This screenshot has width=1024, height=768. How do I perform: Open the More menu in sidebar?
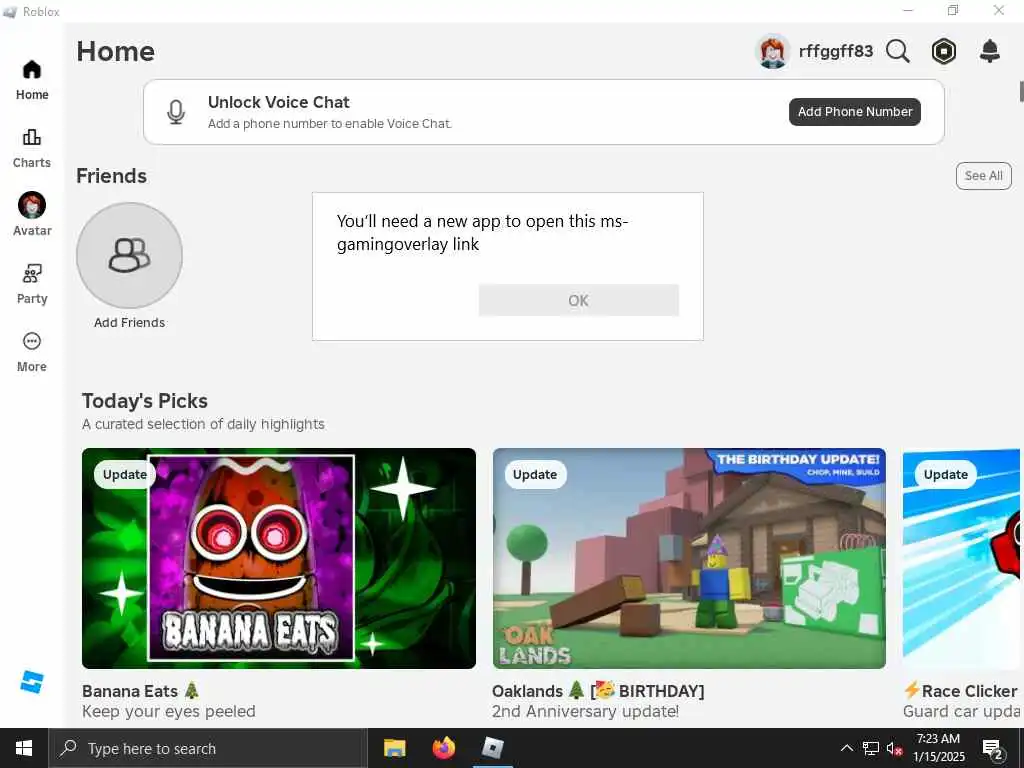pyautogui.click(x=31, y=352)
